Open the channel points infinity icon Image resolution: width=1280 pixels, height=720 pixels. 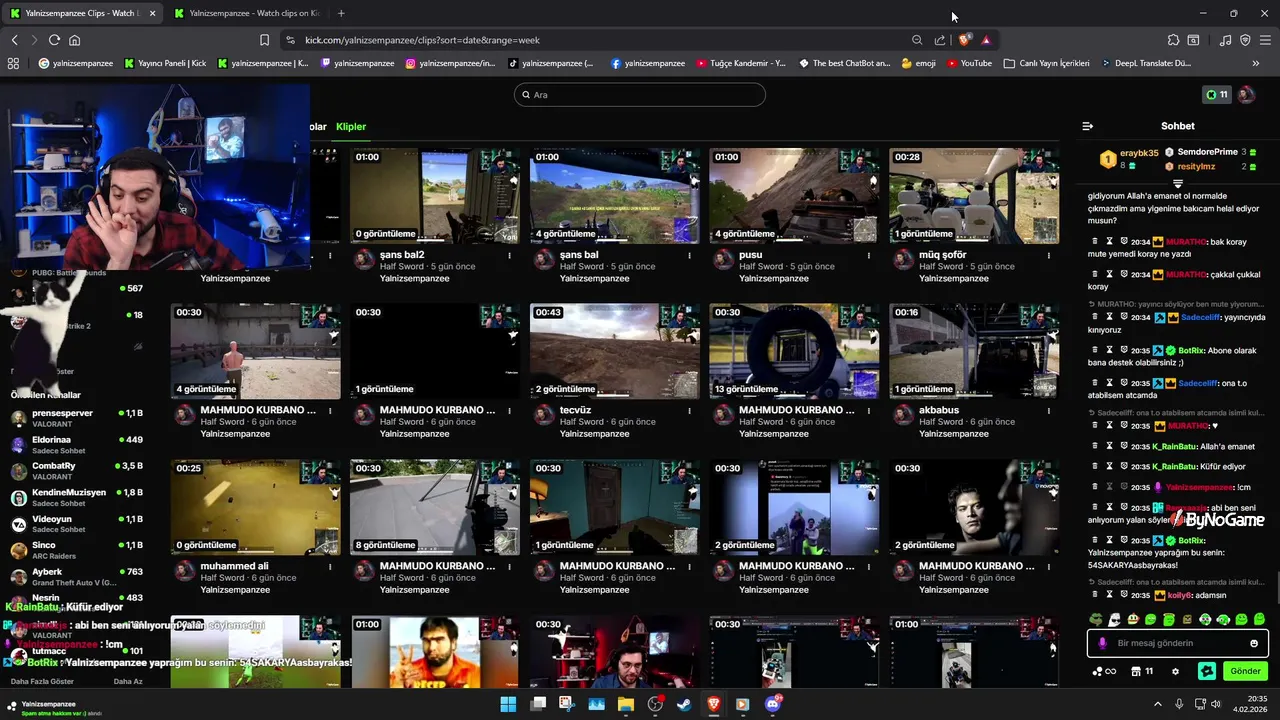[1104, 671]
